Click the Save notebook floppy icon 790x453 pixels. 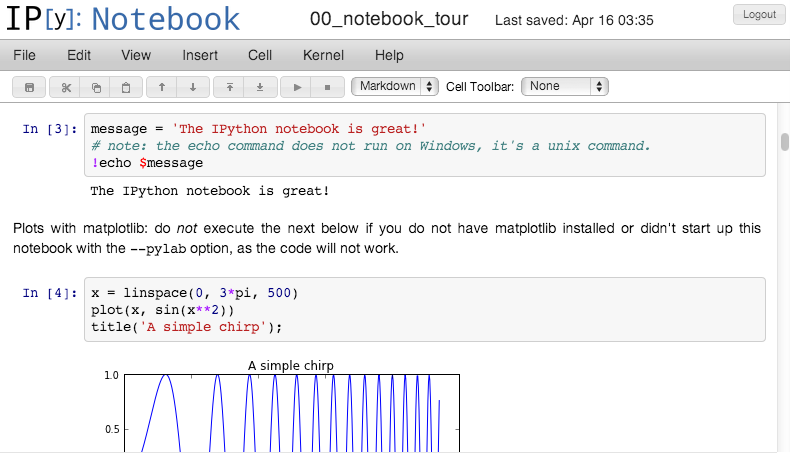[x=29, y=87]
